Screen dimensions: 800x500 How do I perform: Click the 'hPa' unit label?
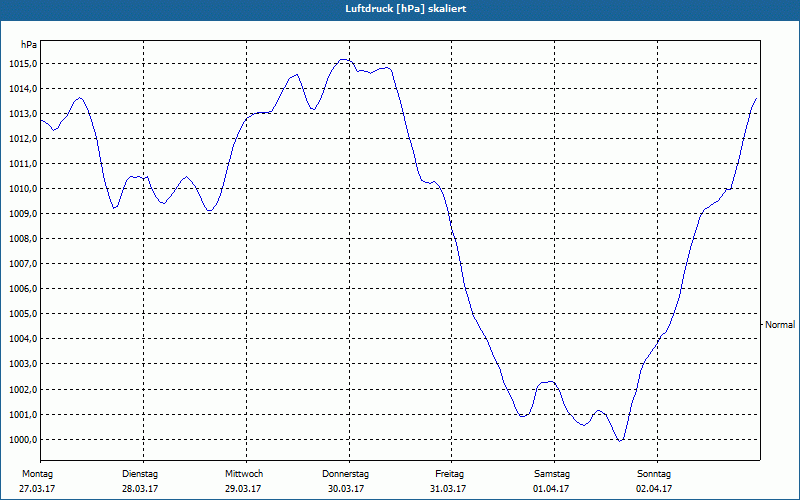pyautogui.click(x=29, y=45)
